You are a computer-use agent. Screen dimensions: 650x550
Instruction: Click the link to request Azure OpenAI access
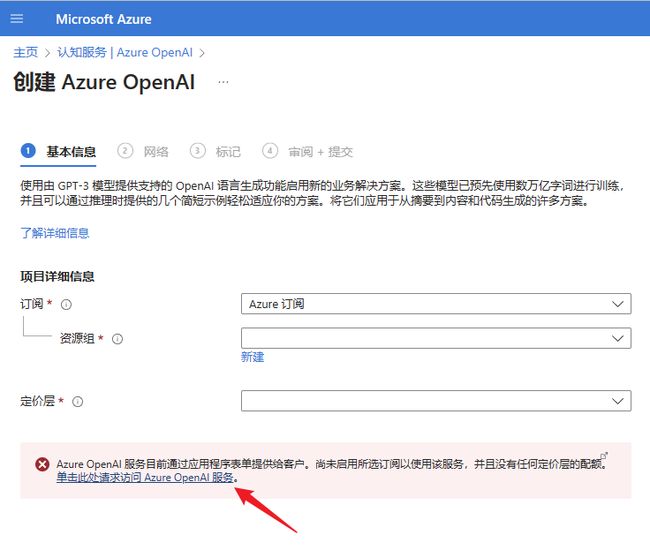point(145,477)
